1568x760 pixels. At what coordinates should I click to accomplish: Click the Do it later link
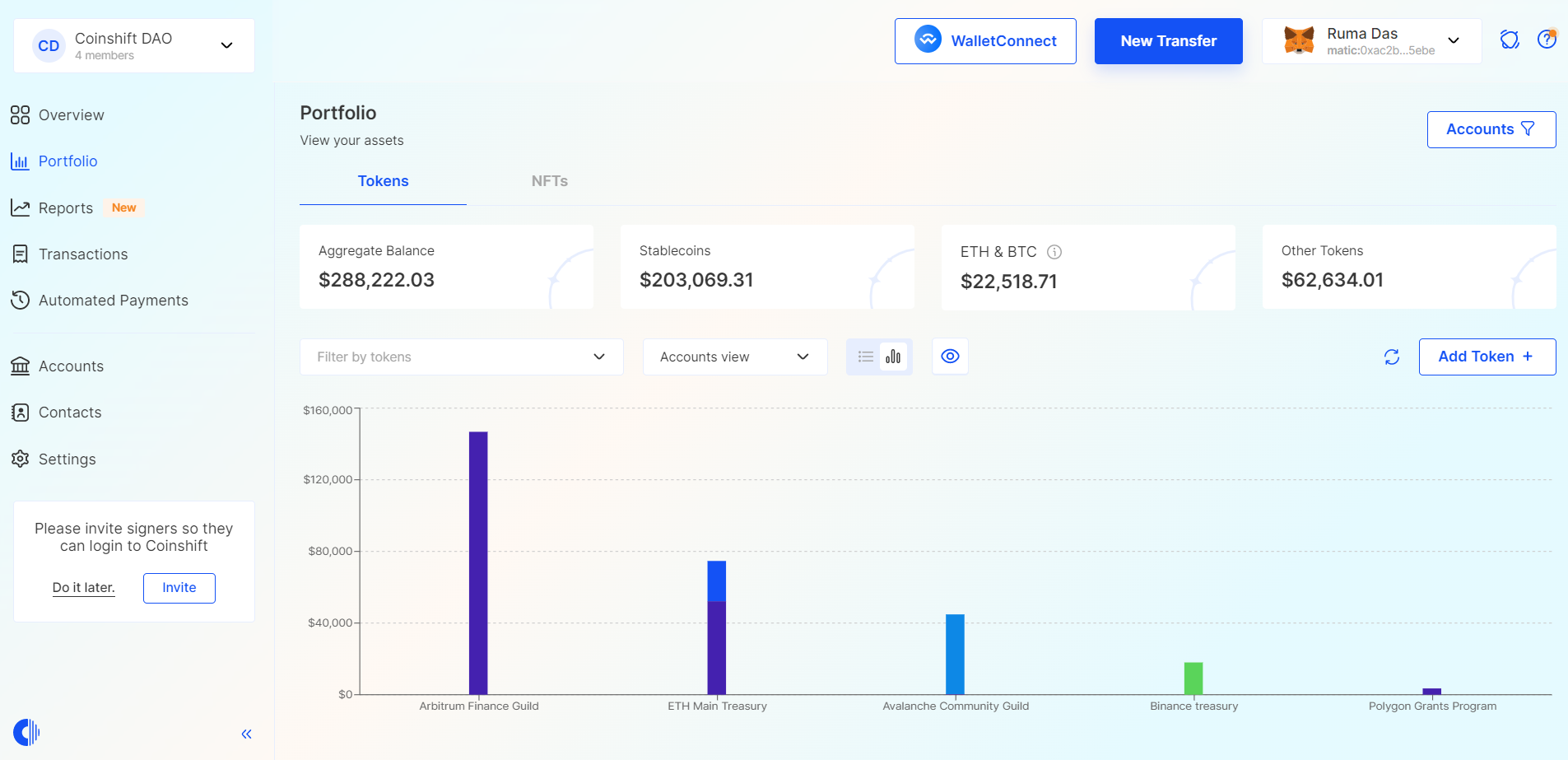83,588
